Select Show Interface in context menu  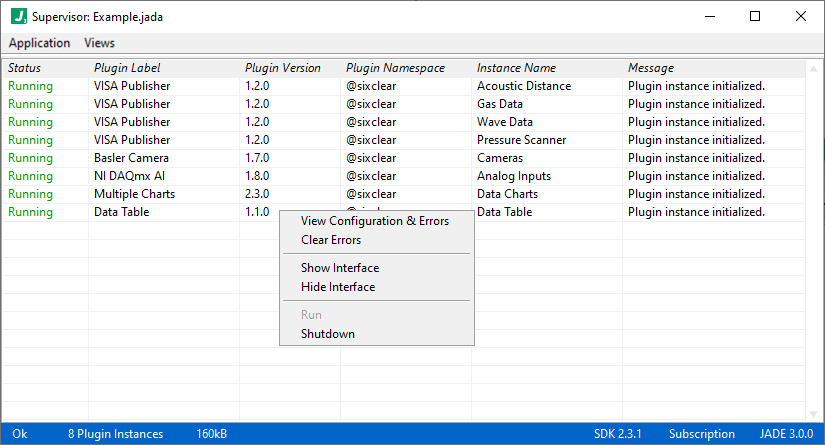point(340,268)
